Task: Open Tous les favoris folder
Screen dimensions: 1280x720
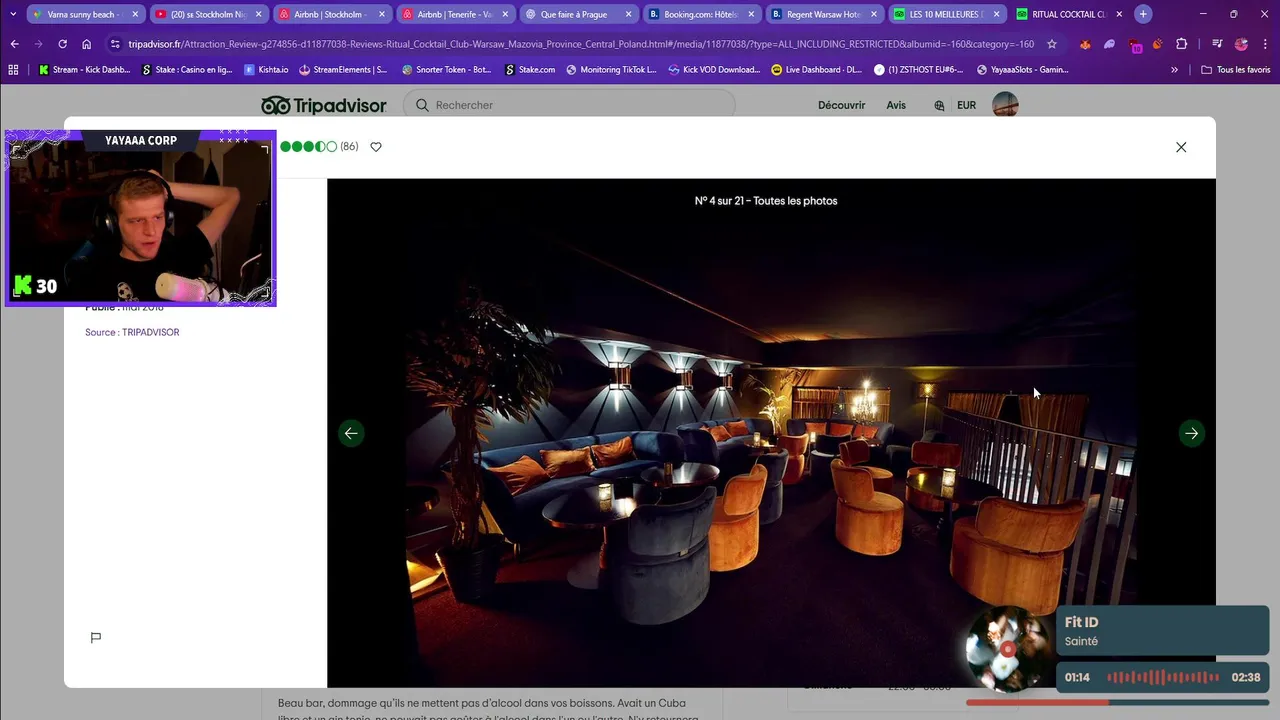Action: tap(1236, 70)
